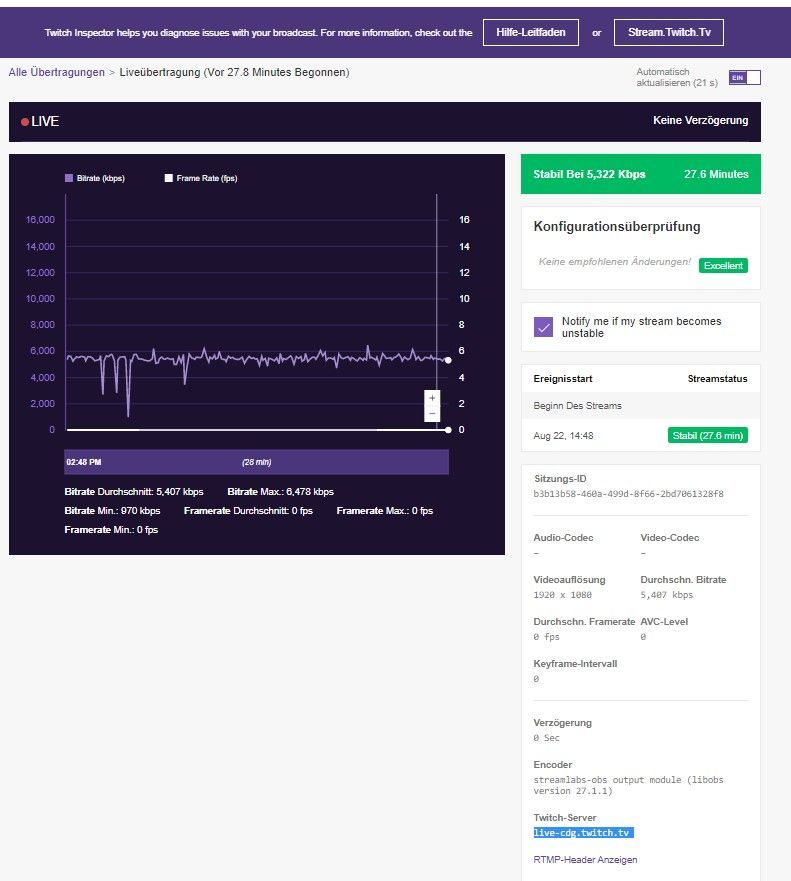
Task: Uncheck Notify me if stream becomes unstable
Action: coord(543,327)
